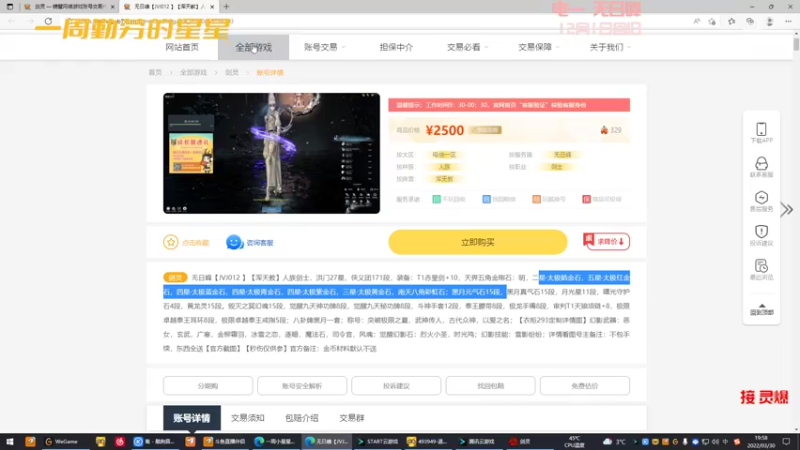Image resolution: width=800 pixels, height=450 pixels.
Task: Open the 联系客服 headset icon
Action: (x=761, y=163)
